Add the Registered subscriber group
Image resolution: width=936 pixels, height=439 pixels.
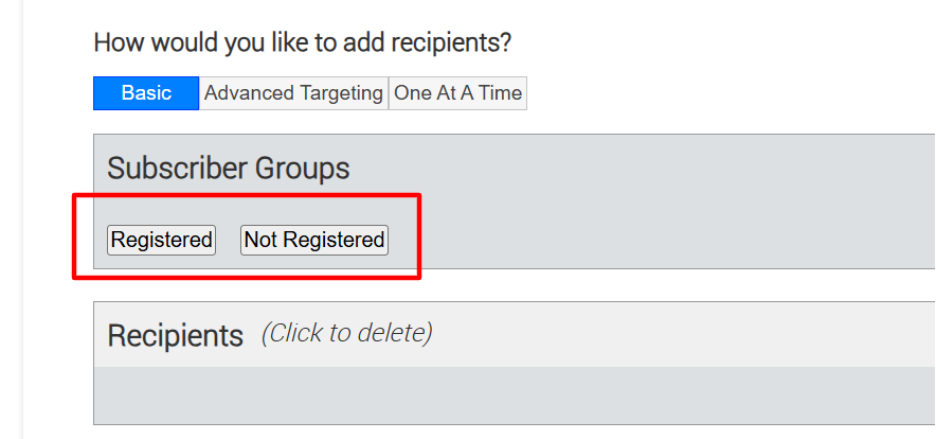pos(161,240)
